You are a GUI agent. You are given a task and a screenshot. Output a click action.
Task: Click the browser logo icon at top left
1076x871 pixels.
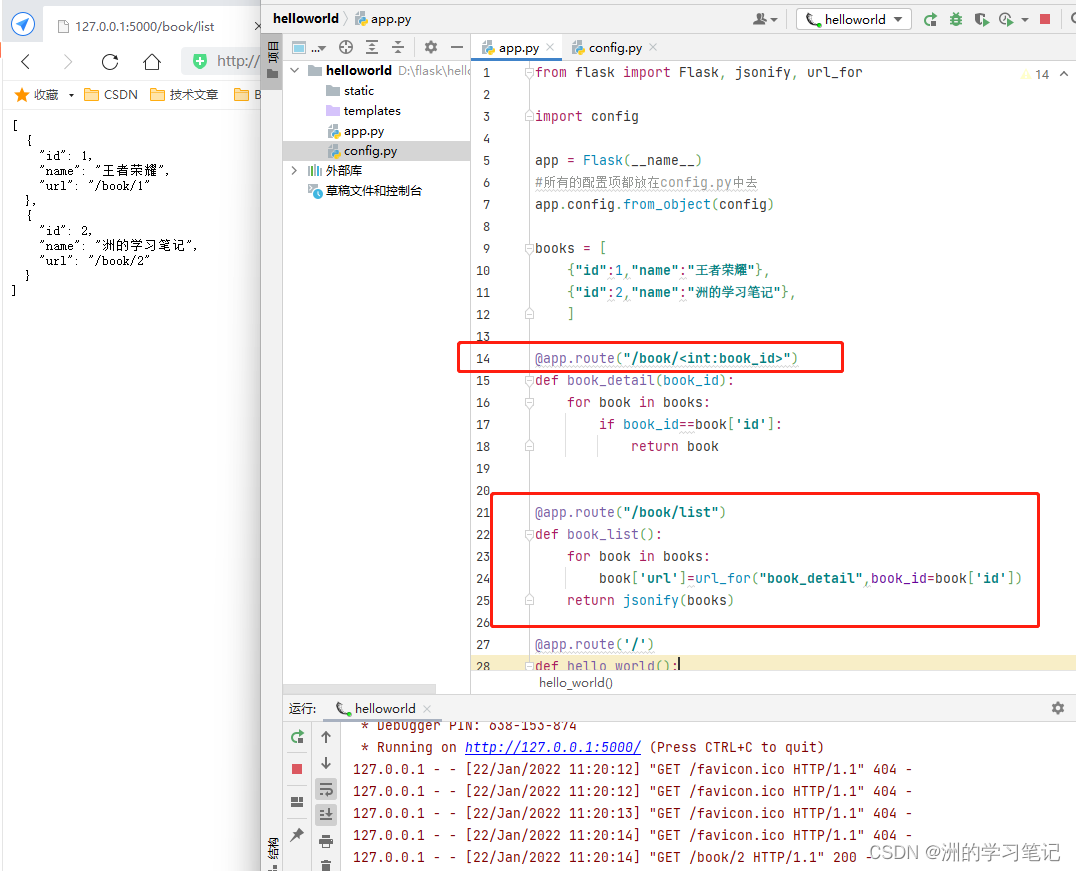click(23, 25)
